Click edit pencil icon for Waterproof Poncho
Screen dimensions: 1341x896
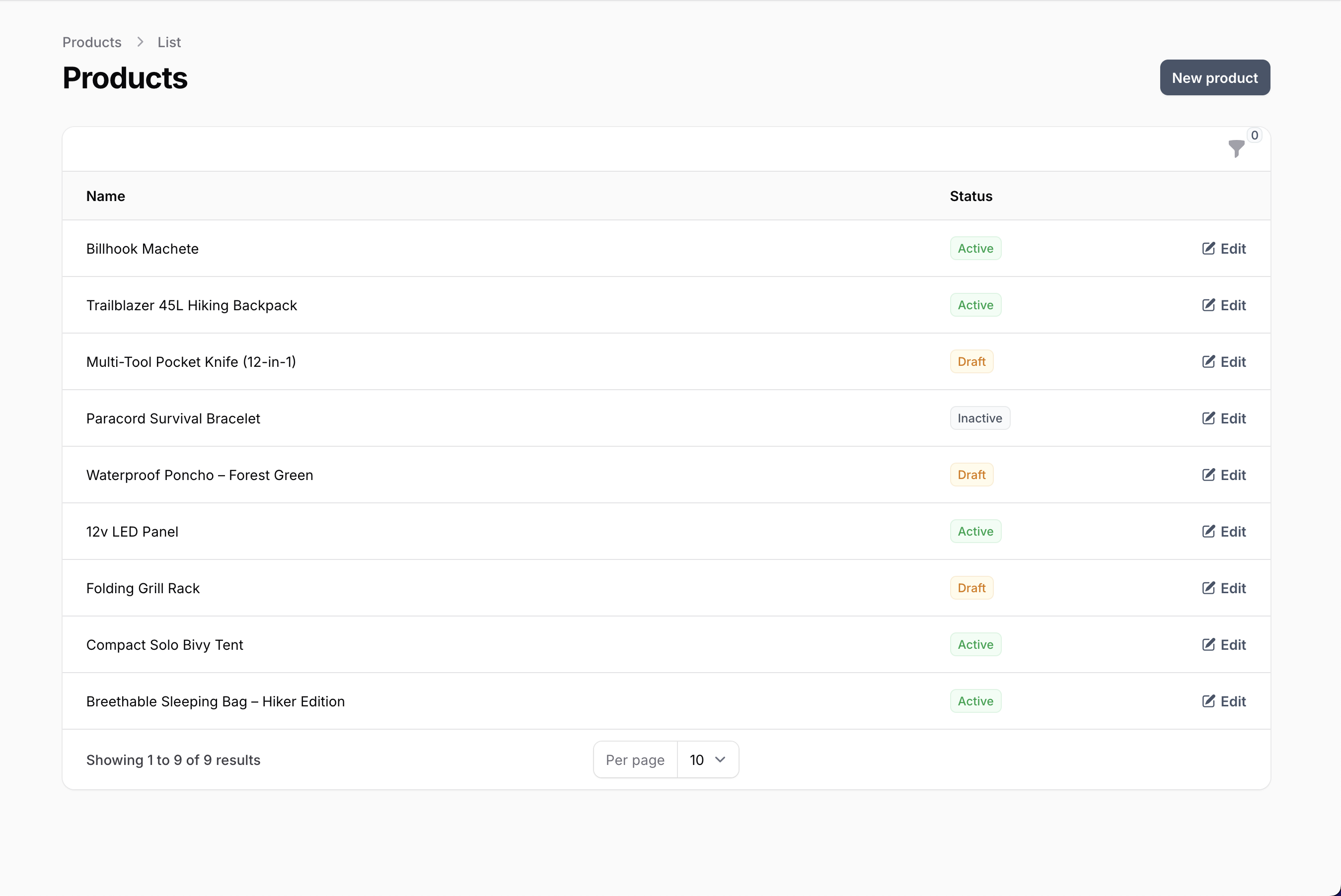click(x=1208, y=475)
